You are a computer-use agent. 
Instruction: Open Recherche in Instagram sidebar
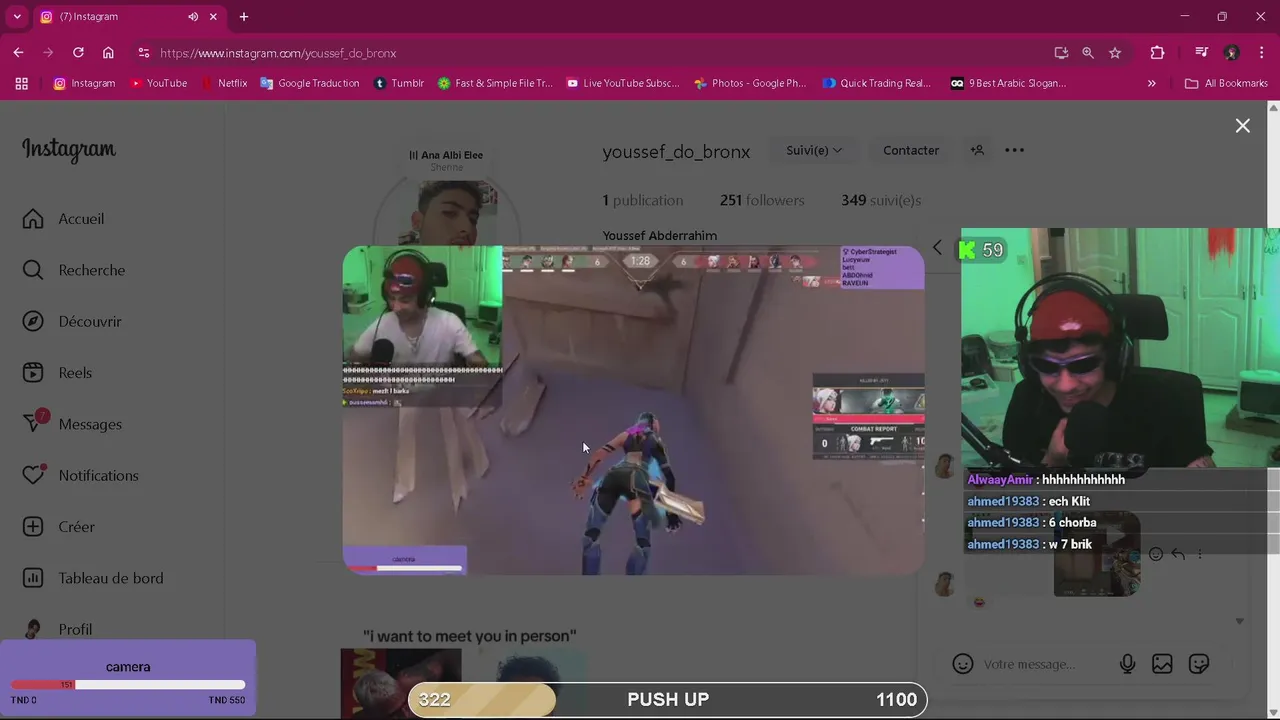coord(74,270)
